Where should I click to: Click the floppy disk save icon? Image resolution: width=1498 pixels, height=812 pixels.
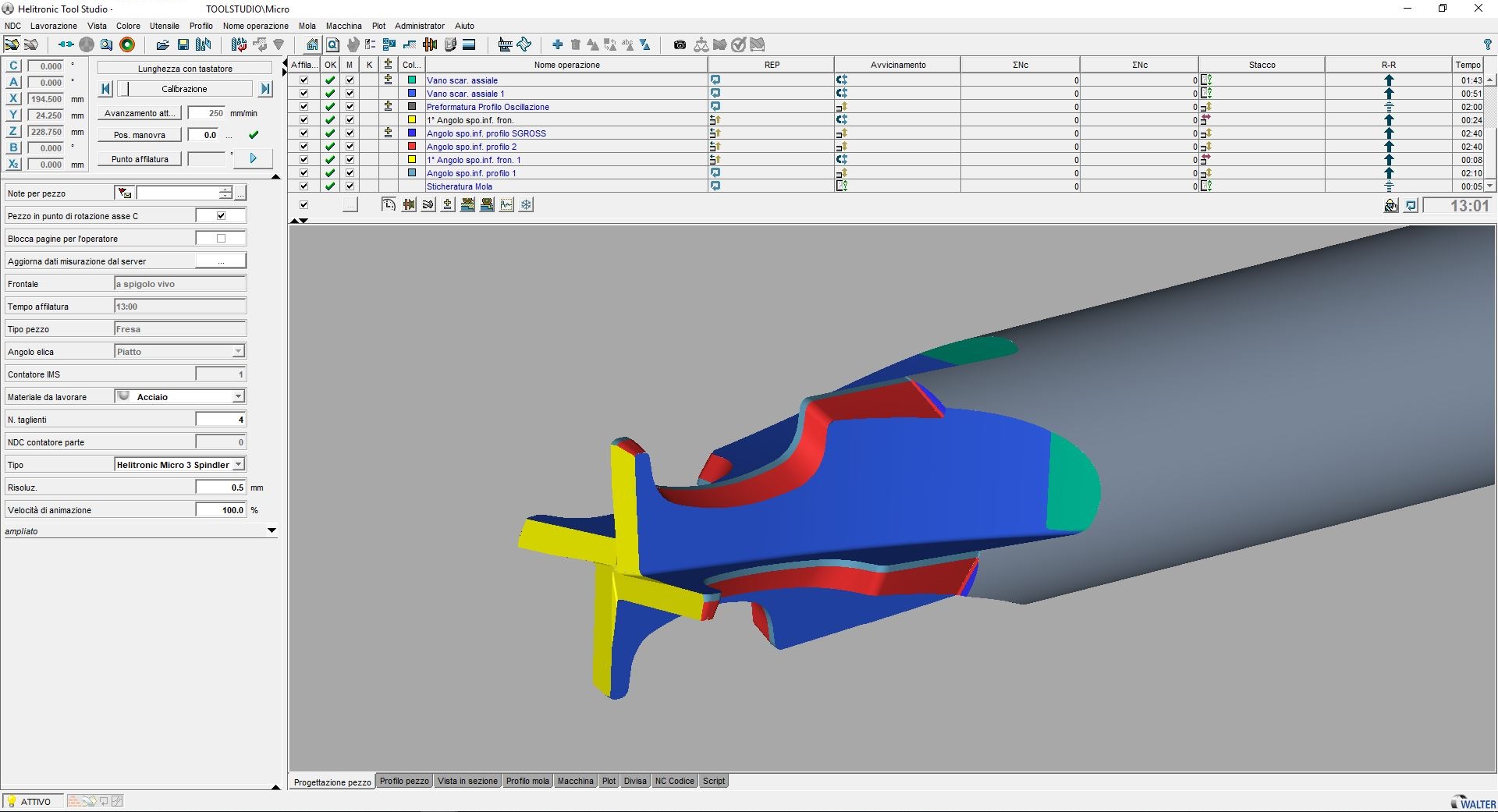point(183,44)
